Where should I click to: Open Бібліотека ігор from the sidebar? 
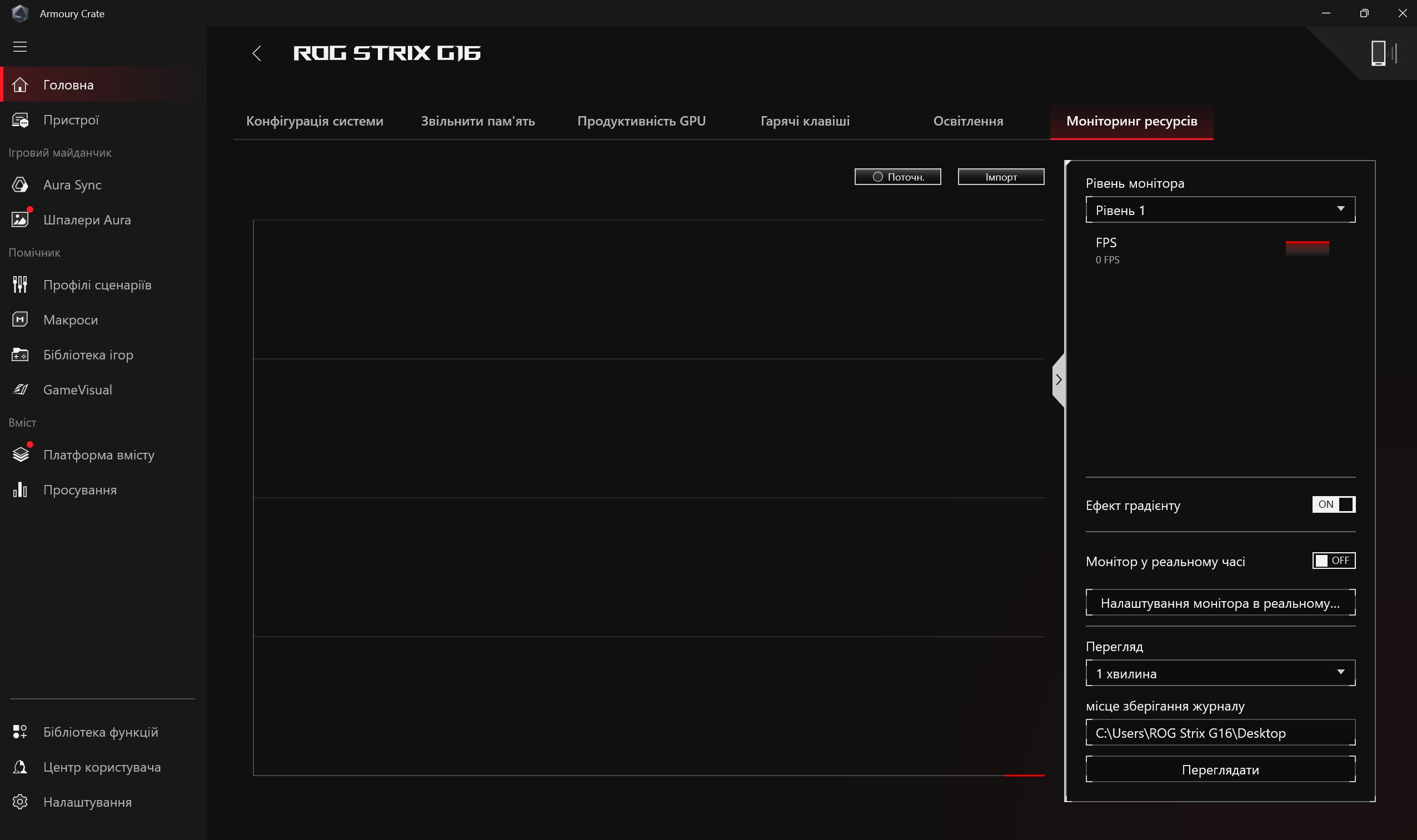coord(88,354)
